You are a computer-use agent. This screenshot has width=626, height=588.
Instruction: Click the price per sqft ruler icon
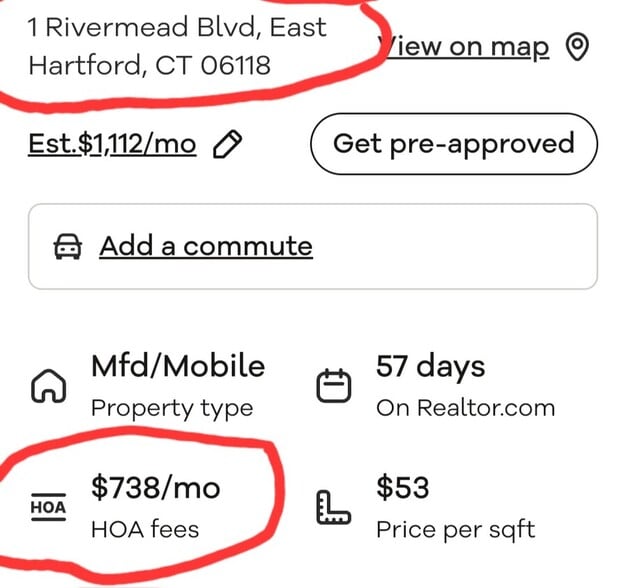[333, 508]
